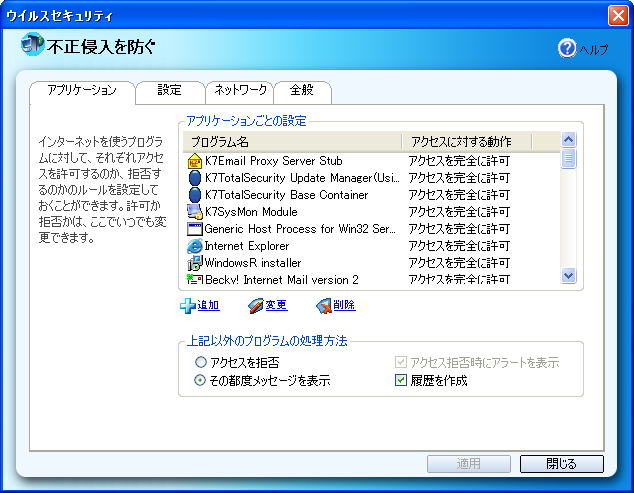The width and height of the screenshot is (634, 493).
Task: Click the K7TotalSecurity Update Manager shield icon
Action: 195,178
